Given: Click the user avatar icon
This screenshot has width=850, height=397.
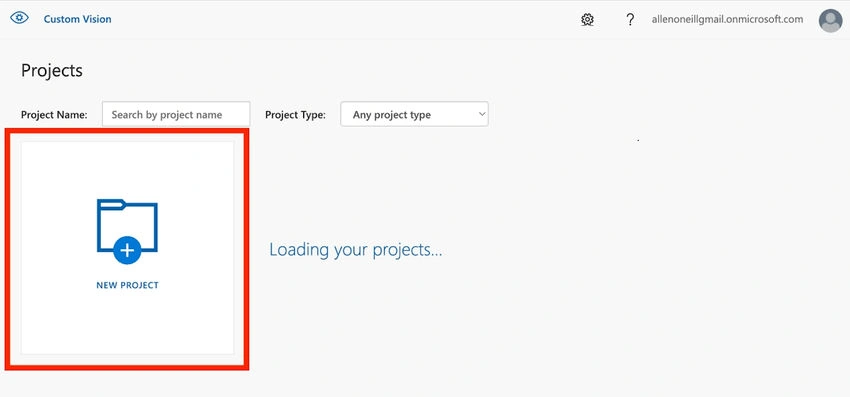Looking at the screenshot, I should point(830,21).
